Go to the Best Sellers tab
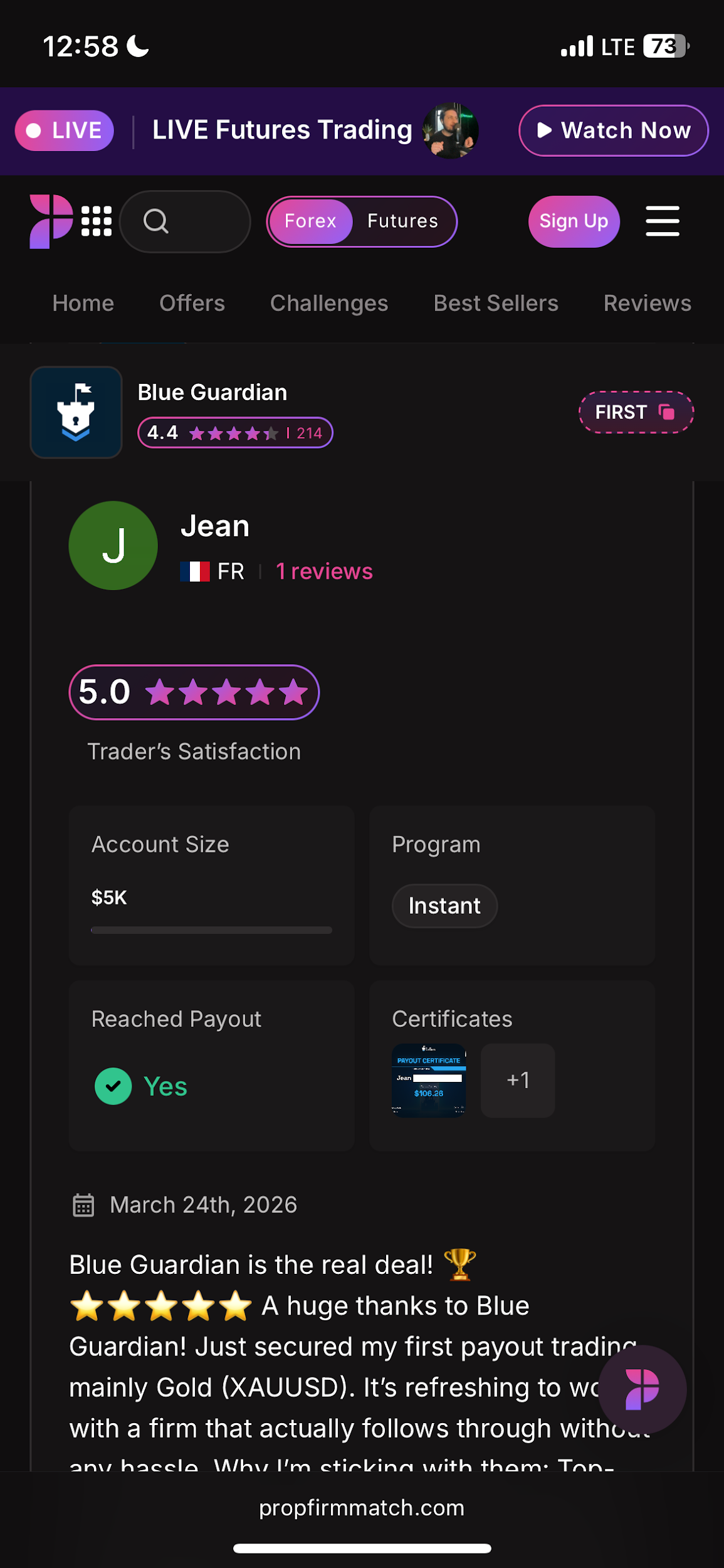 [496, 304]
